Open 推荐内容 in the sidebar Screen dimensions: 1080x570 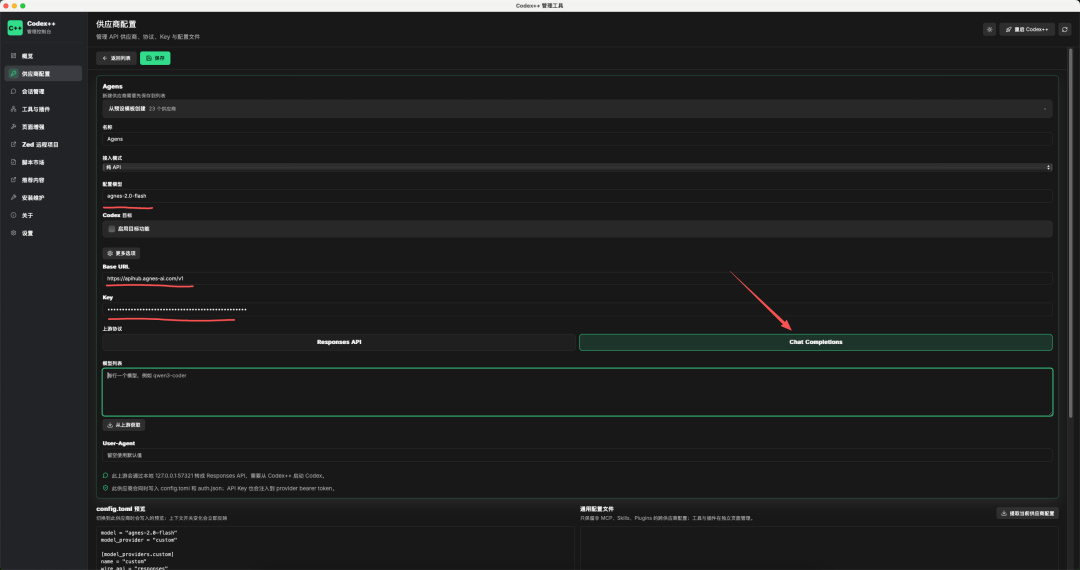pyautogui.click(x=43, y=180)
